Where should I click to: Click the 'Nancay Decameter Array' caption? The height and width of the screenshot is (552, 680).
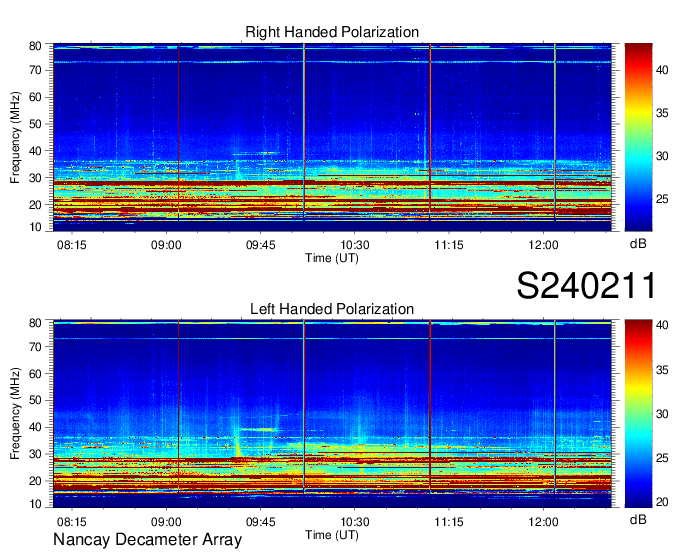click(147, 539)
